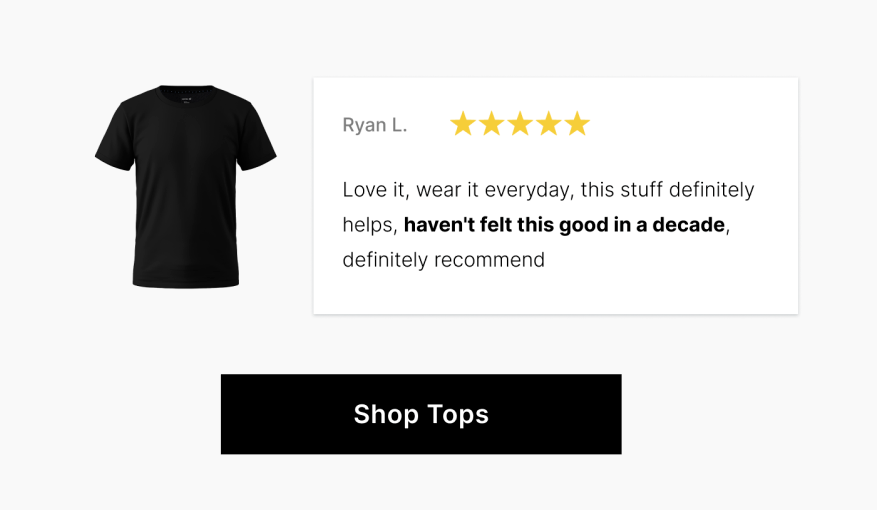Viewport: 877px width, 510px height.
Task: Click the word "Tops" on the black button
Action: click(x=458, y=414)
